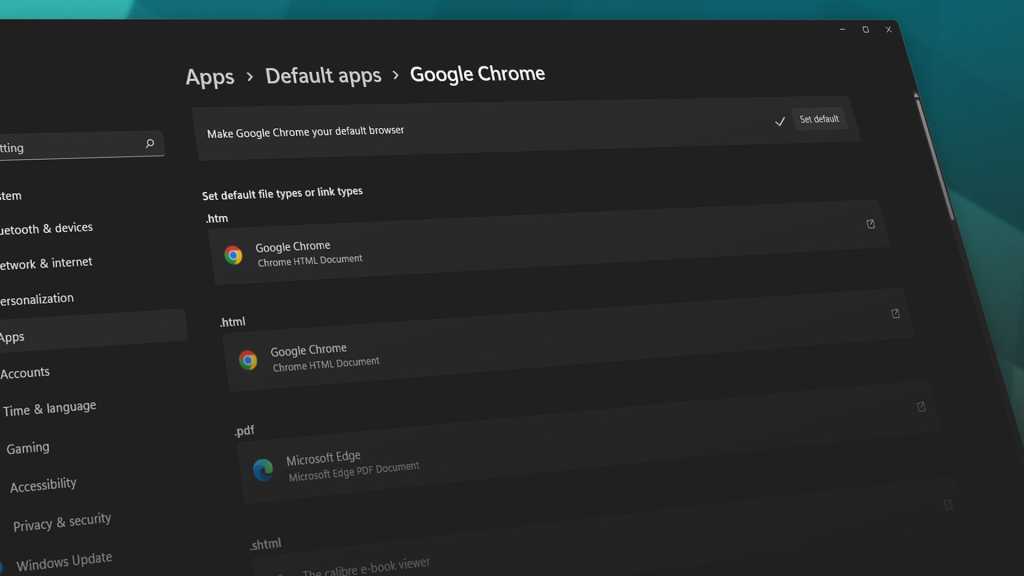Select Apps in the sidebar
This screenshot has width=1024, height=576.
pyautogui.click(x=91, y=333)
